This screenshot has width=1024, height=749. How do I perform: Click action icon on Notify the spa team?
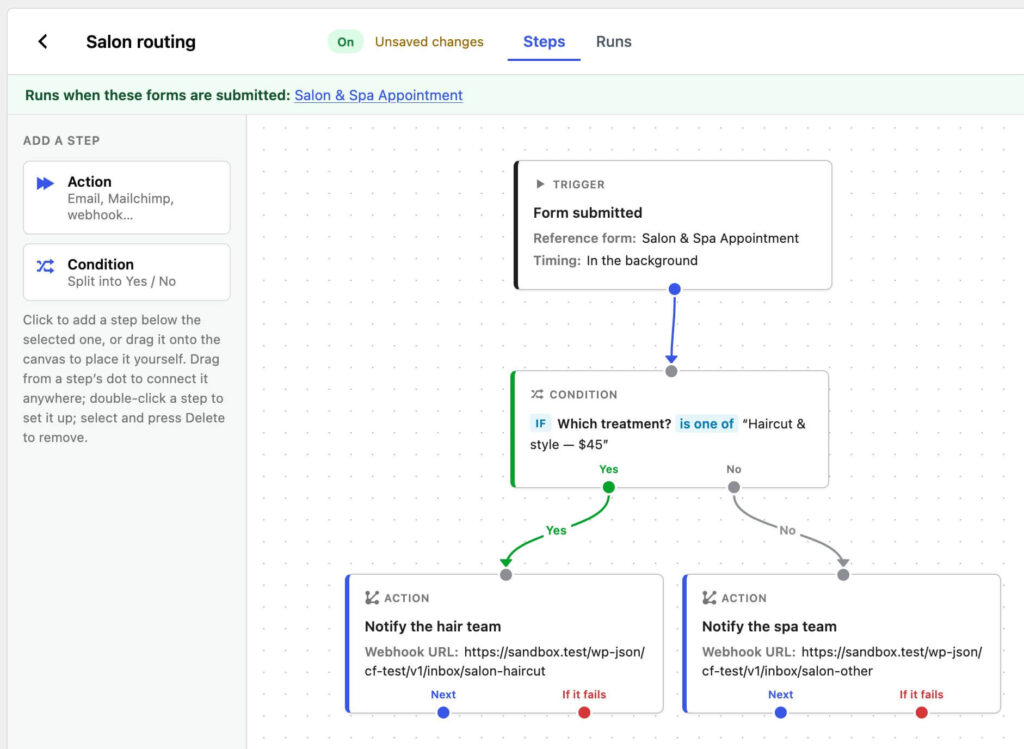pos(709,598)
